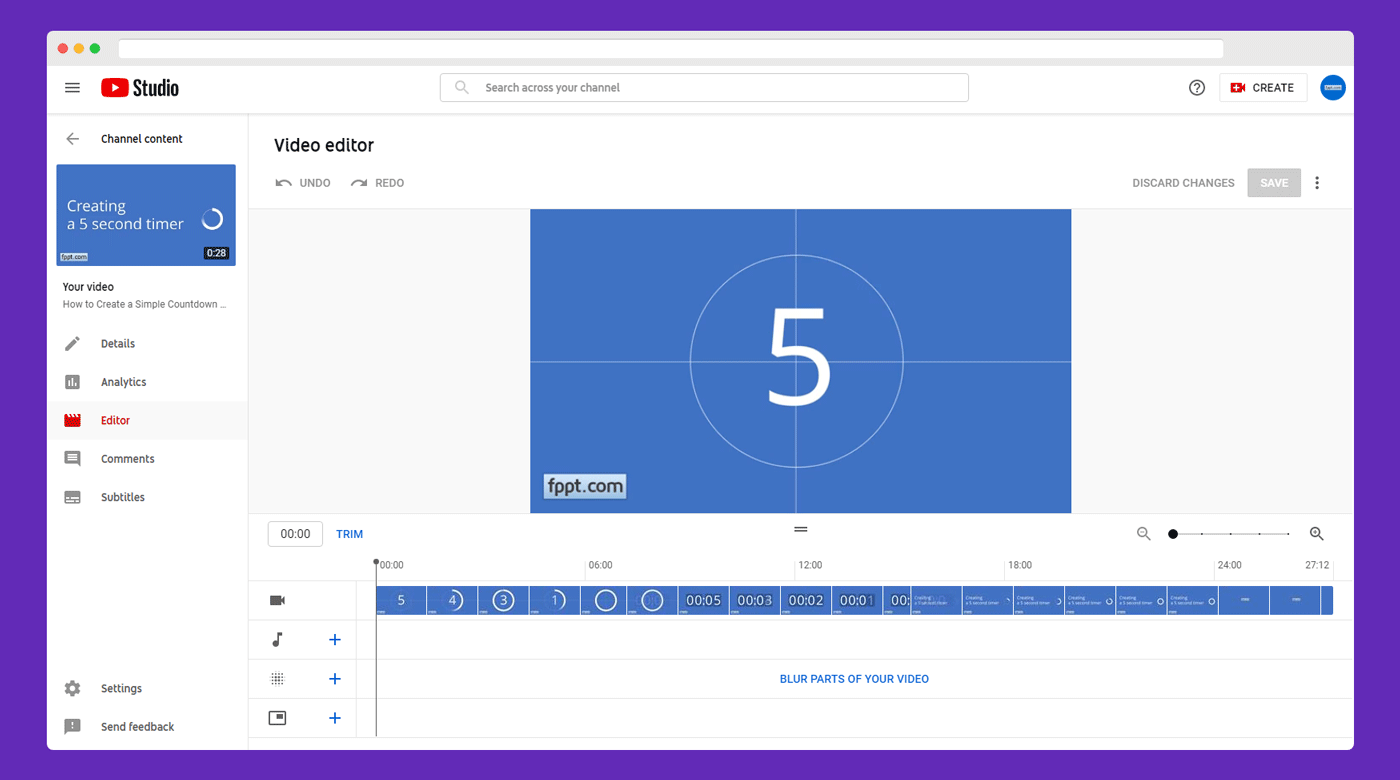1400x780 pixels.
Task: Open the three-dot more options menu
Action: [1317, 183]
